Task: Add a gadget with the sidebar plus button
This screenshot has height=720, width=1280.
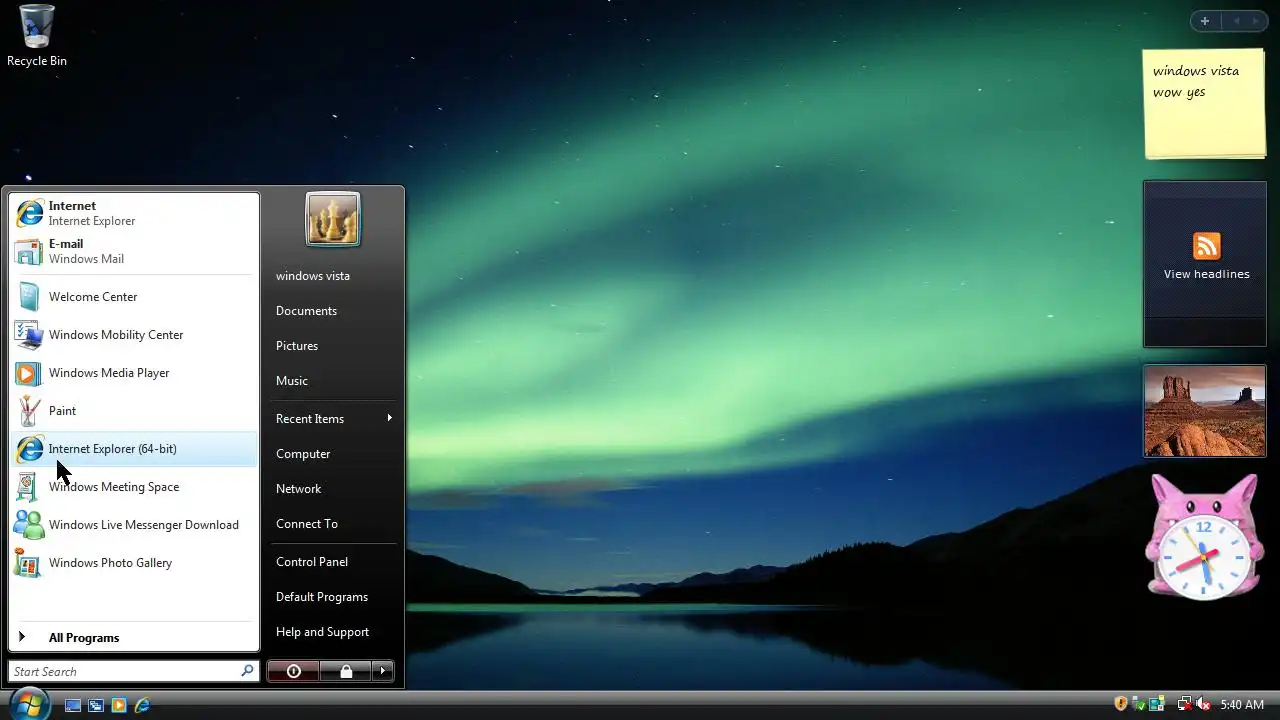Action: (1205, 21)
